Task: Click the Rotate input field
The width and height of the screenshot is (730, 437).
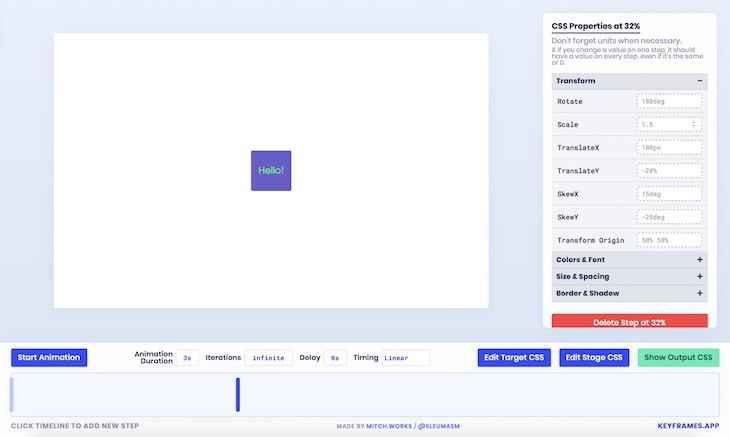Action: coord(668,102)
